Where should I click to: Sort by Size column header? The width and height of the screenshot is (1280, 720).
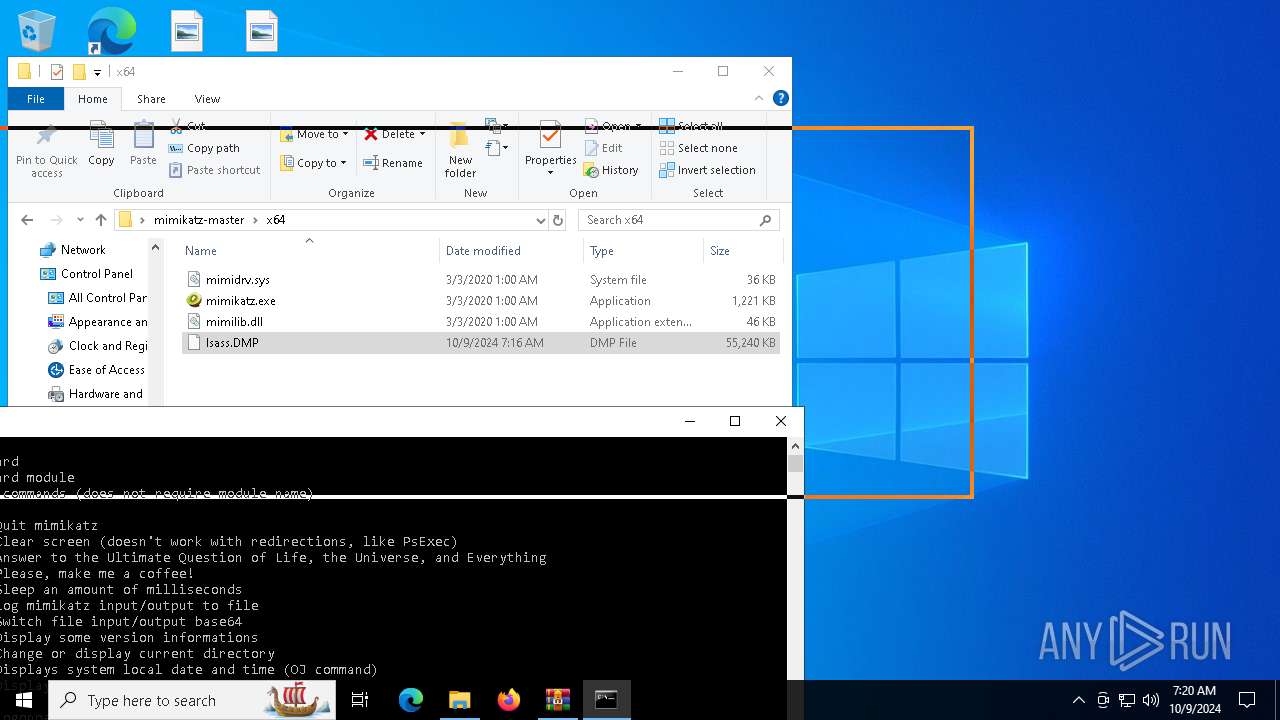(741, 251)
